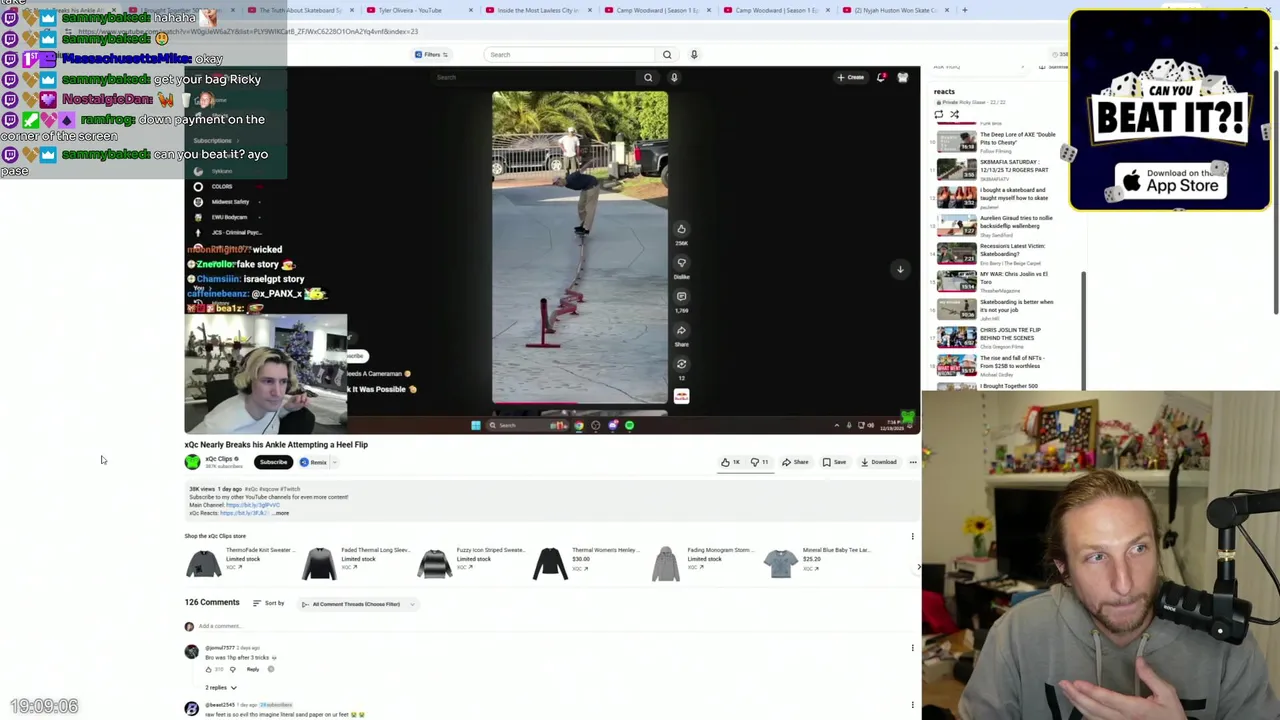Open Faded Thermal Long Sleeve product
1280x720 pixels.
click(355, 563)
